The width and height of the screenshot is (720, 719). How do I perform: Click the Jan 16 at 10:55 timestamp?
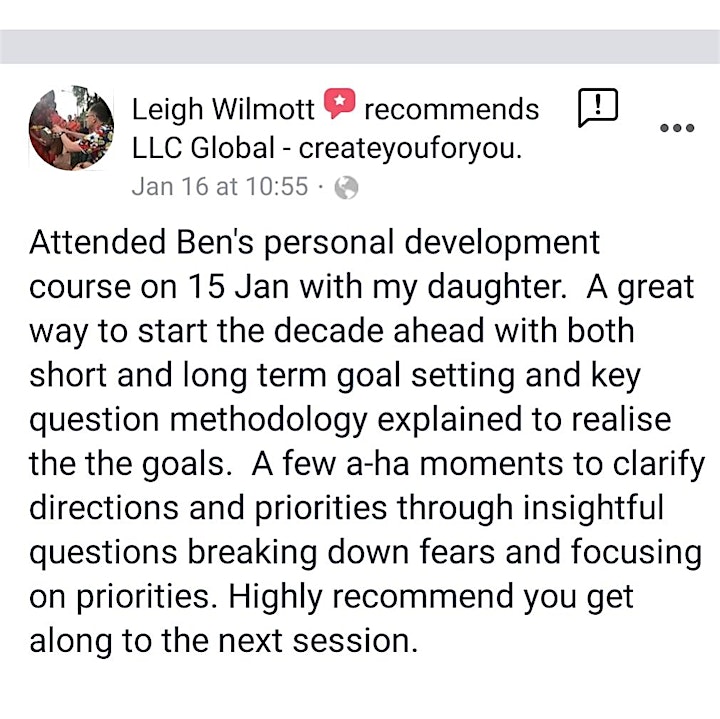219,186
